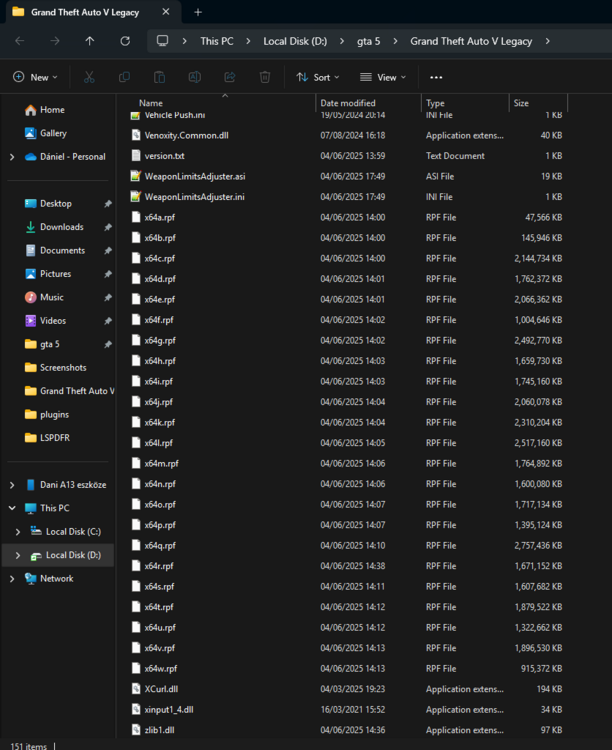Unpin Desktop using its pin icon
Screen dimensions: 612x750
coord(108,204)
